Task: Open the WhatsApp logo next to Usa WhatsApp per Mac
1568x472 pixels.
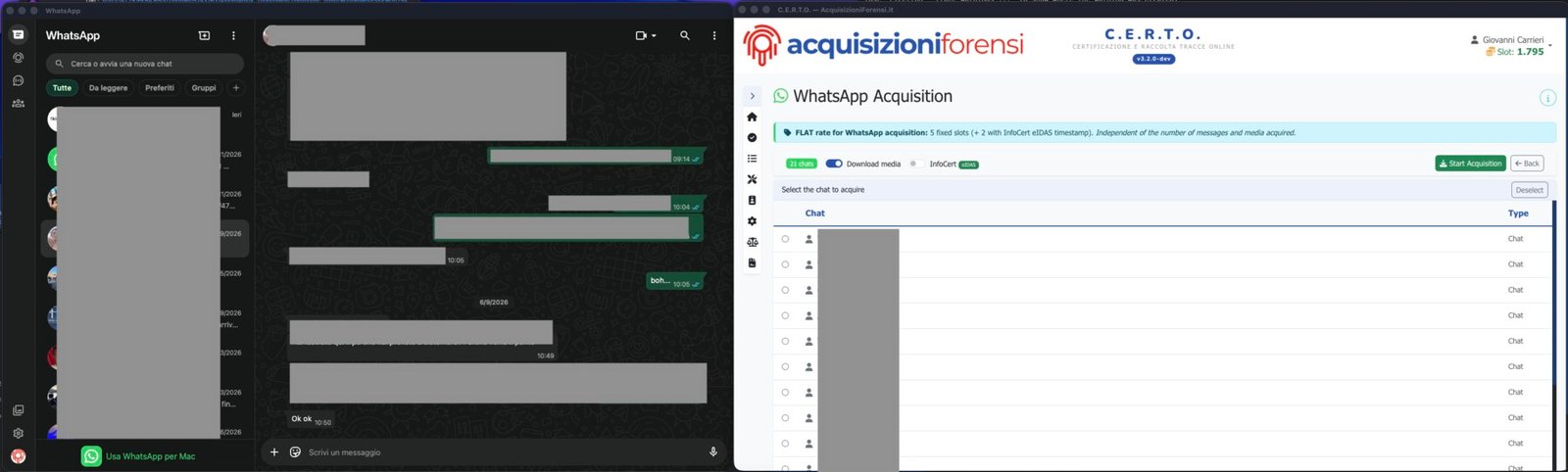Action: pyautogui.click(x=91, y=456)
